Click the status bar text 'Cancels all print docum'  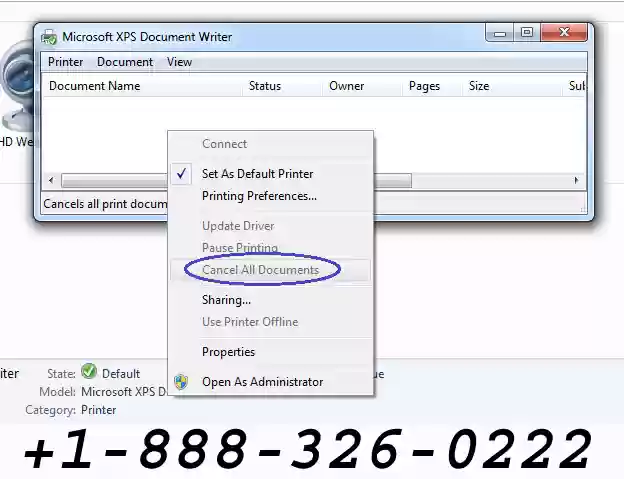point(105,204)
